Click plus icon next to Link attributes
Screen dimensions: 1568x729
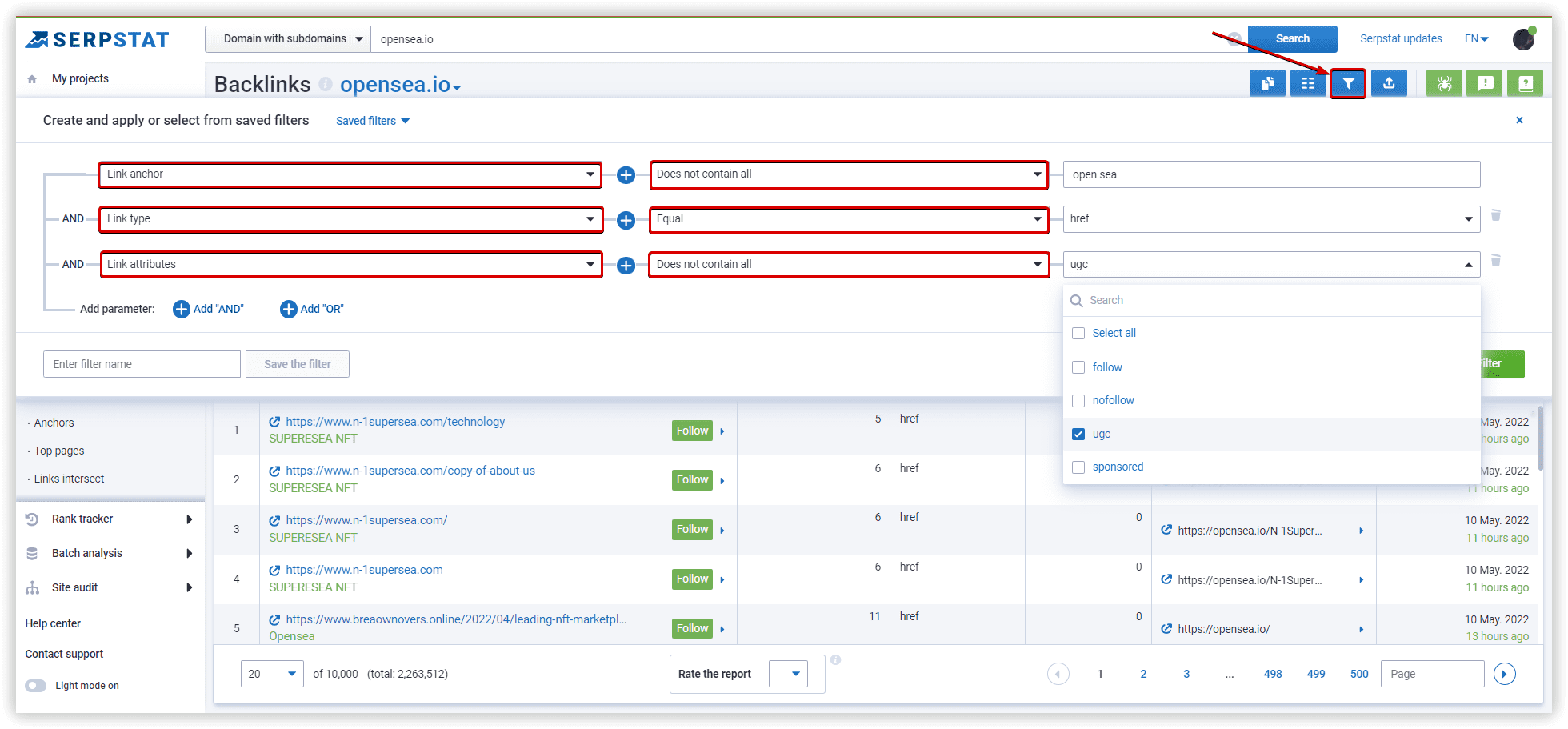pyautogui.click(x=626, y=266)
